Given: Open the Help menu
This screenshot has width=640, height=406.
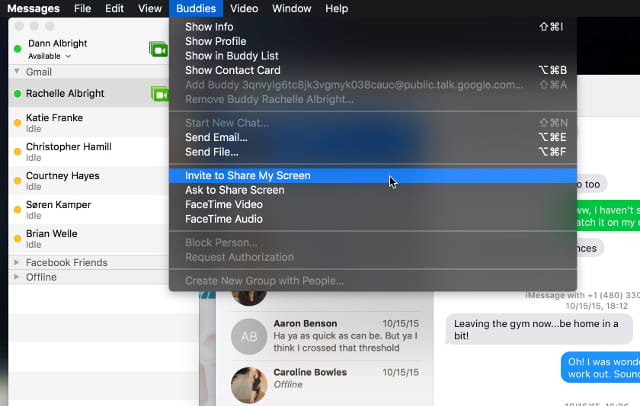Looking at the screenshot, I should point(337,8).
